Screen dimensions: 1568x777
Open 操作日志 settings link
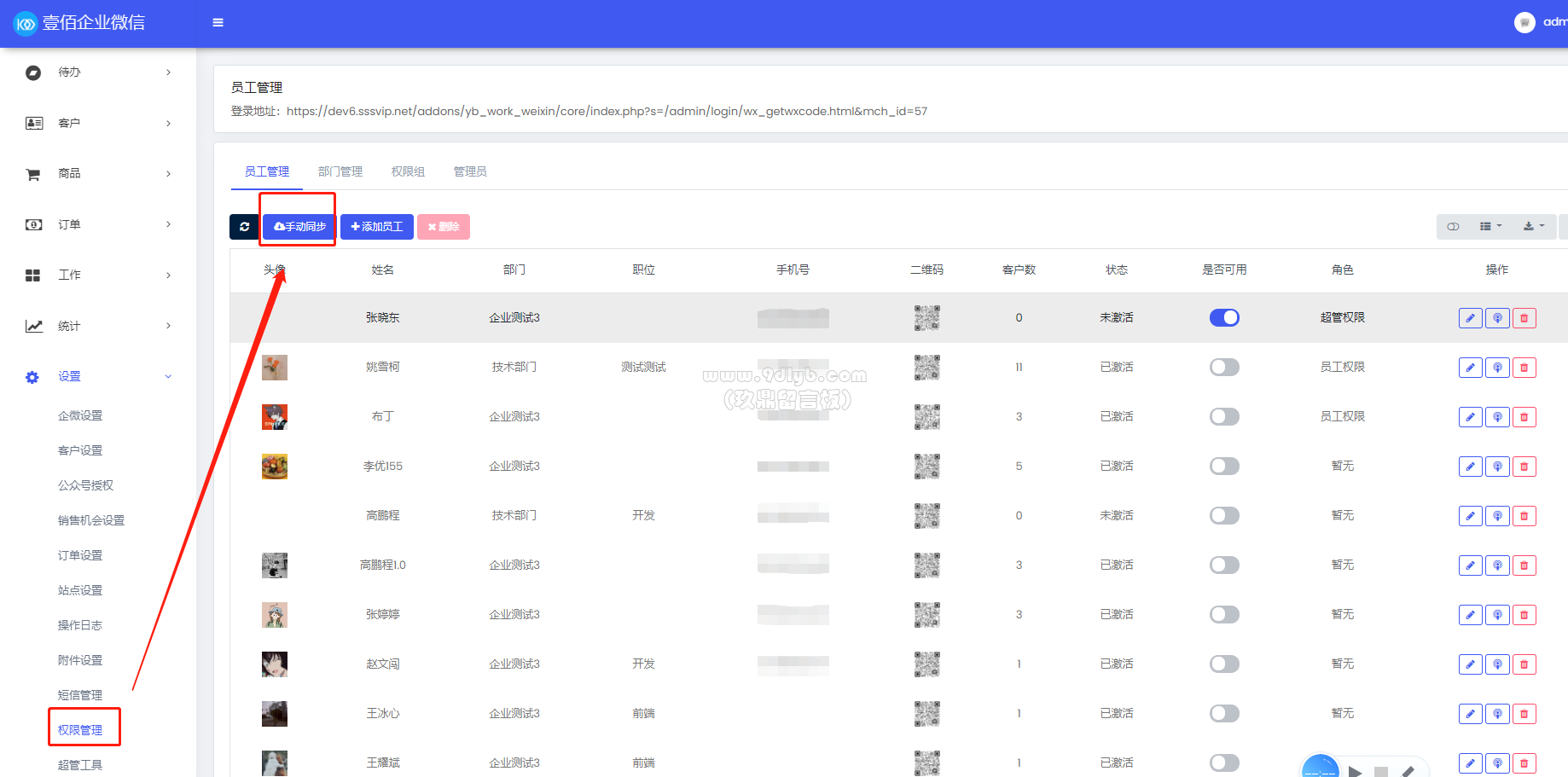pyautogui.click(x=80, y=625)
